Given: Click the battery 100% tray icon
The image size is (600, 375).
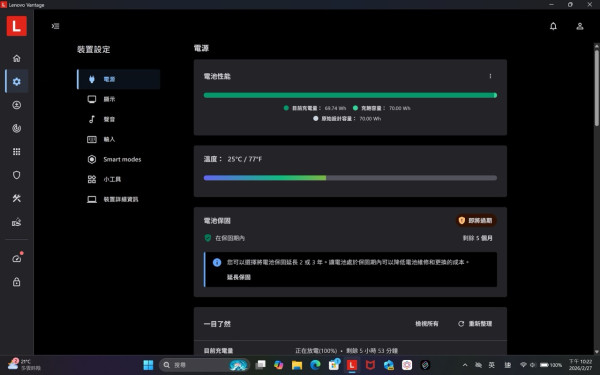Looking at the screenshot, I should pos(551,365).
